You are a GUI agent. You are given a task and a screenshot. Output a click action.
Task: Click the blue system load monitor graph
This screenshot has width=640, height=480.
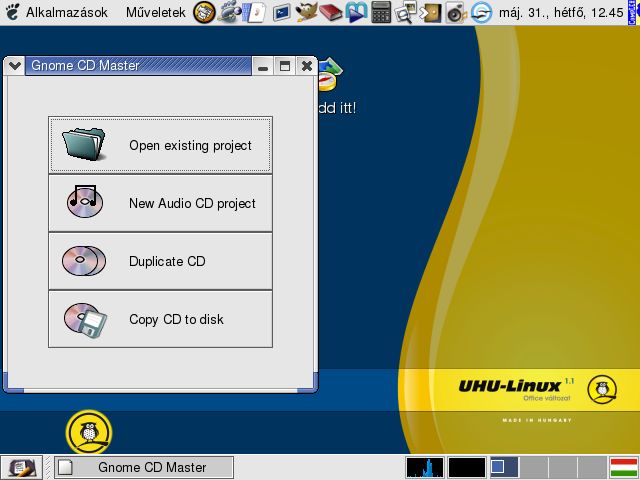425,467
